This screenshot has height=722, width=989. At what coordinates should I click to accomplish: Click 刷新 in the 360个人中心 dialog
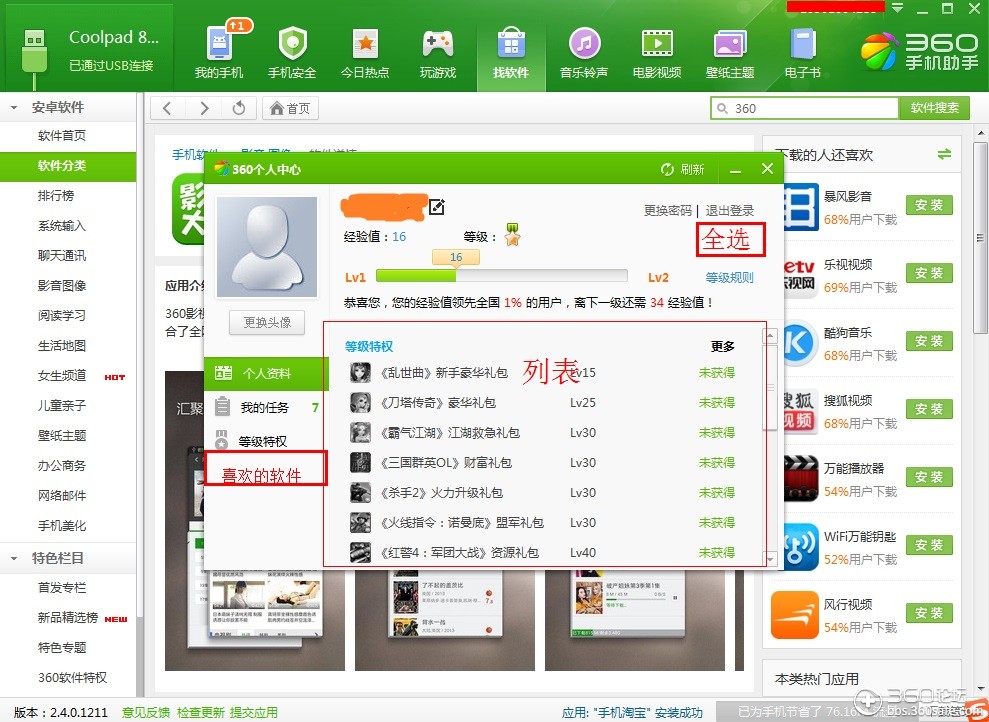pos(682,169)
